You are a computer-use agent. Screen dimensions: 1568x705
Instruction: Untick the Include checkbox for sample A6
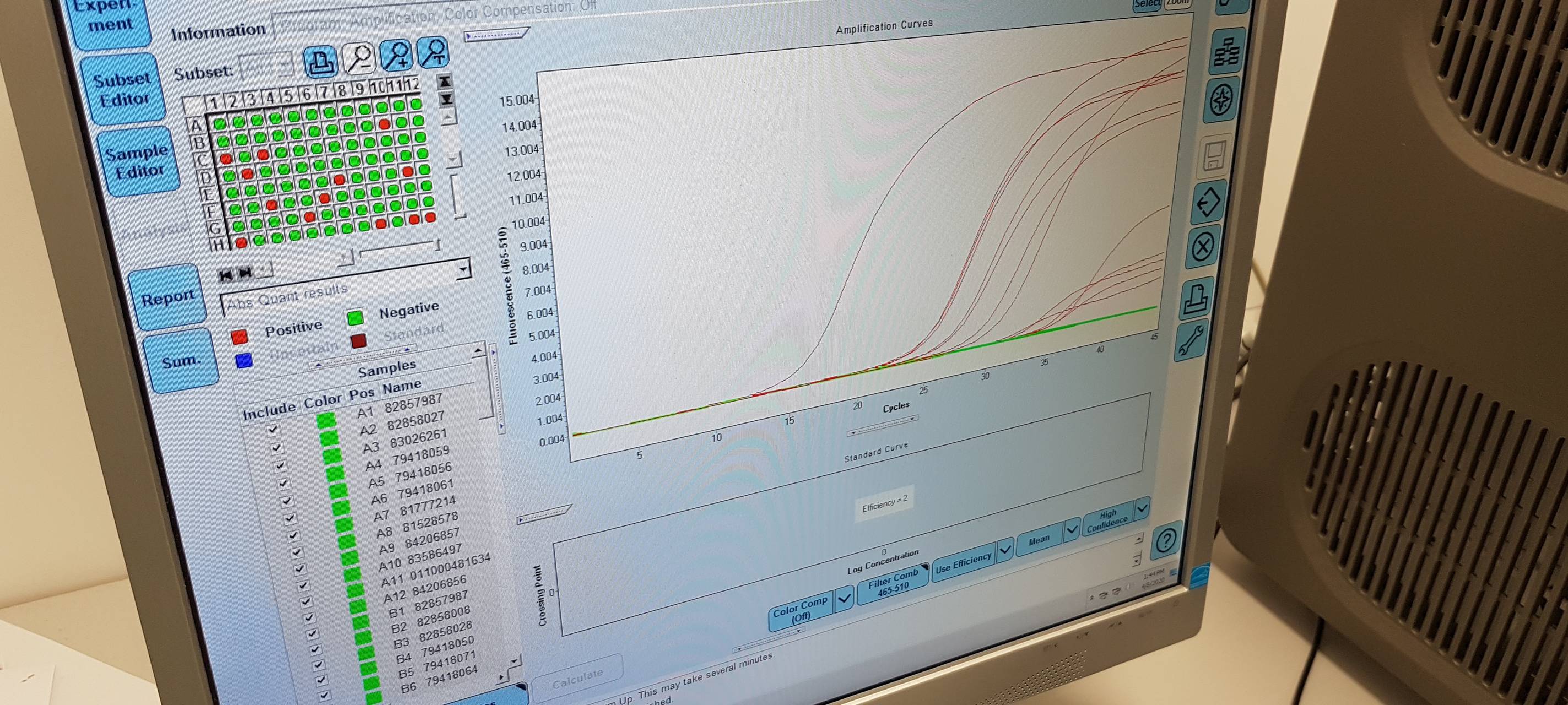tap(290, 518)
